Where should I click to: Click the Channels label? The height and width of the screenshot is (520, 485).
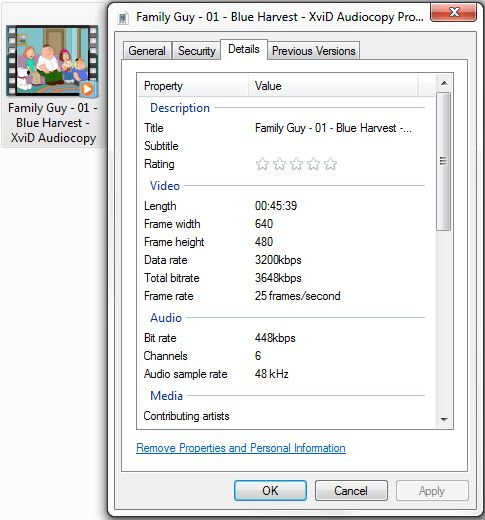click(166, 356)
